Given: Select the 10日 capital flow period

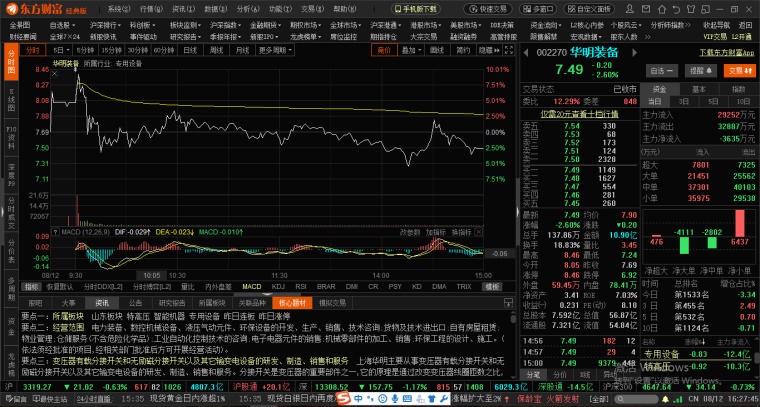Looking at the screenshot, I should pos(744,102).
